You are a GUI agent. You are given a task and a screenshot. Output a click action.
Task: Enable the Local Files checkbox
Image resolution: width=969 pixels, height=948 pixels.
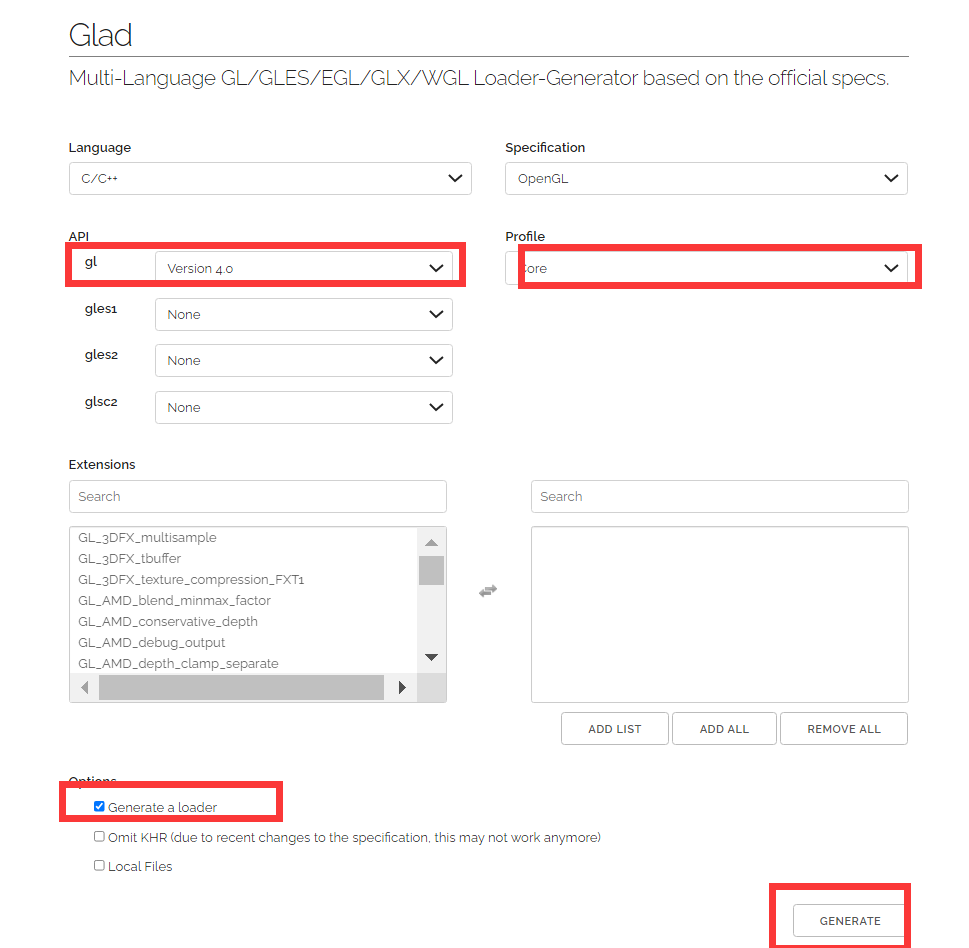point(99,865)
